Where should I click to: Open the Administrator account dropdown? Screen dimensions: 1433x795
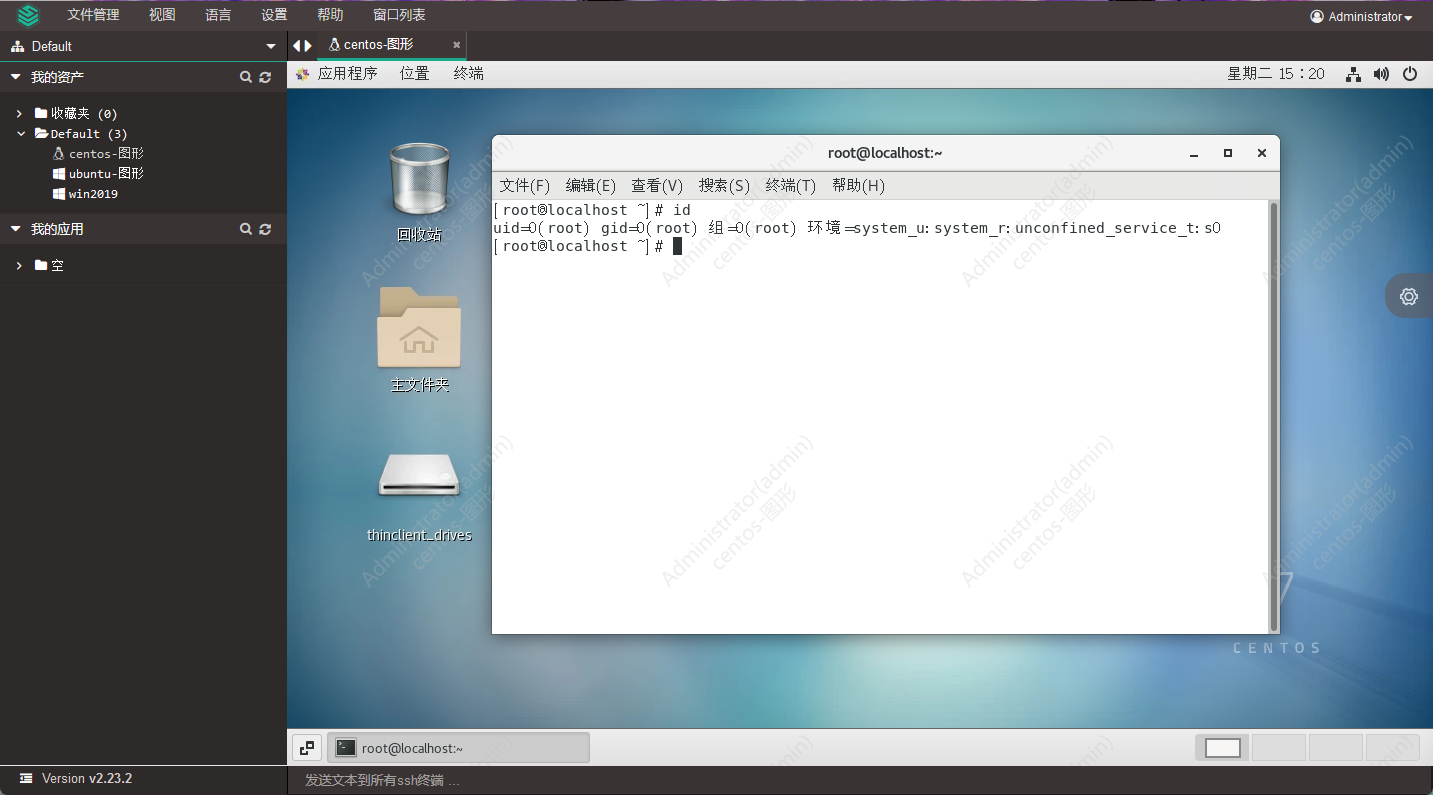click(x=1361, y=16)
